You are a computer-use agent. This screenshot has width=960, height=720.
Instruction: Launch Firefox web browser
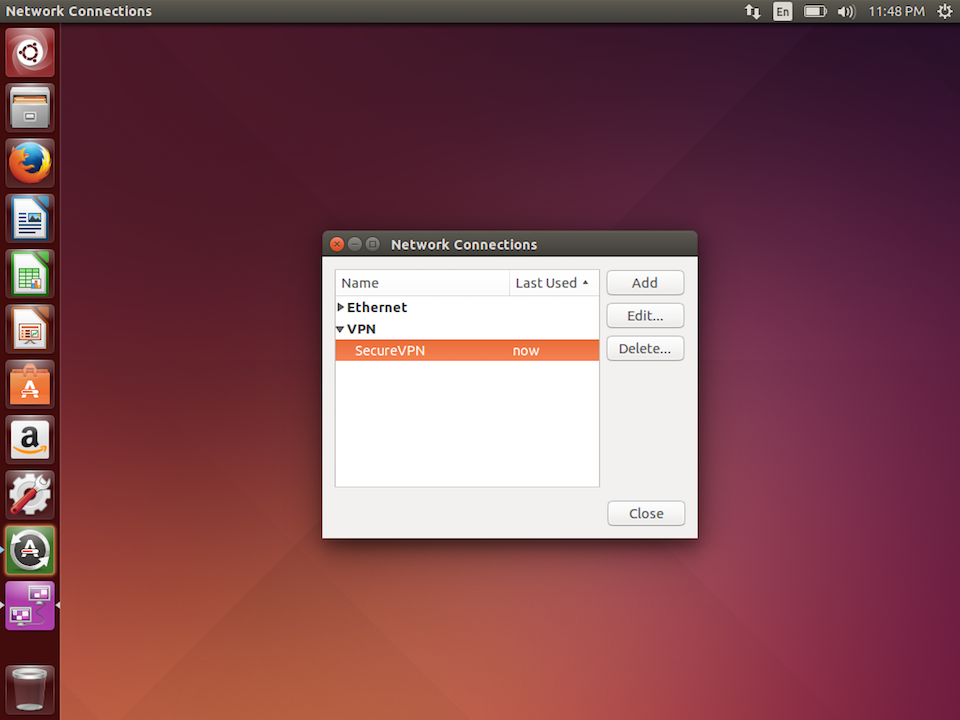(x=30, y=163)
